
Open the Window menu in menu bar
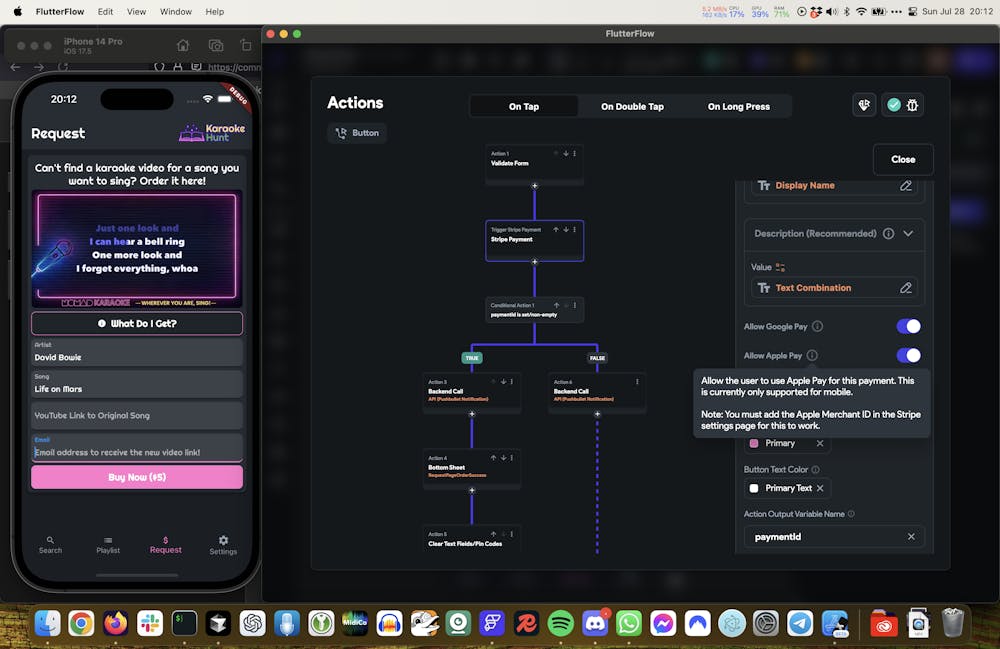point(175,11)
